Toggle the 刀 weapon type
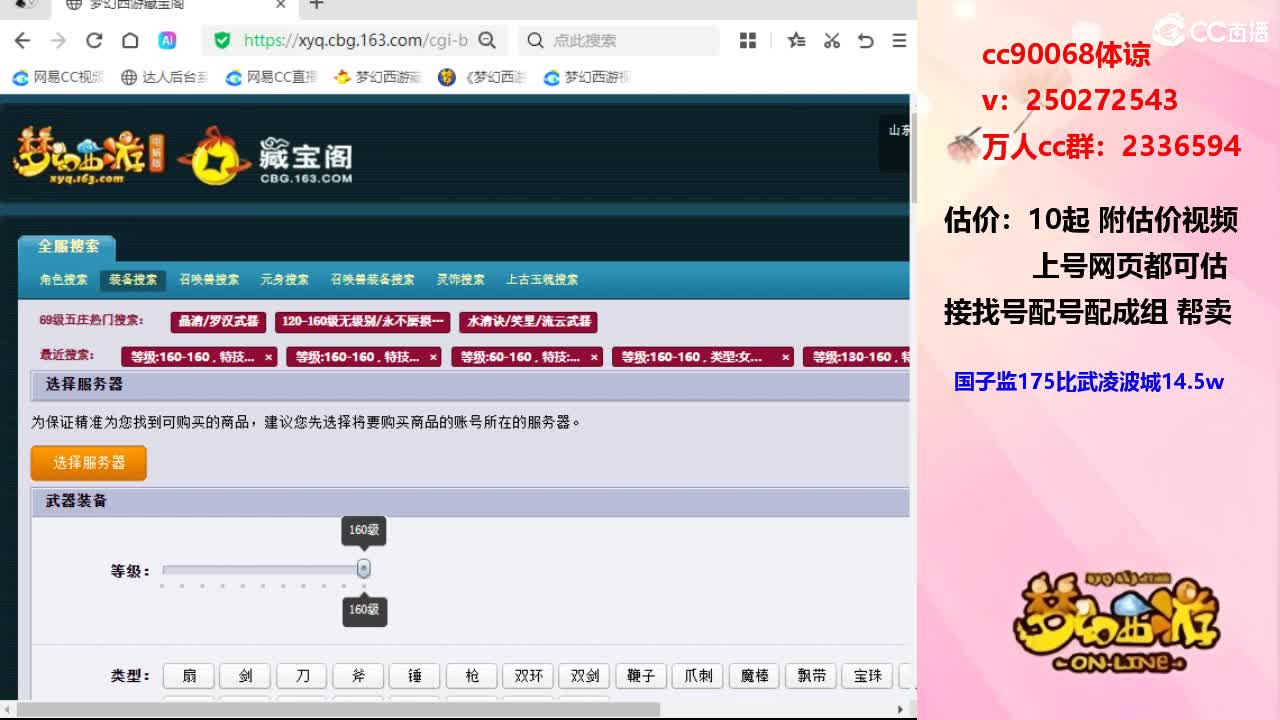 [x=302, y=676]
